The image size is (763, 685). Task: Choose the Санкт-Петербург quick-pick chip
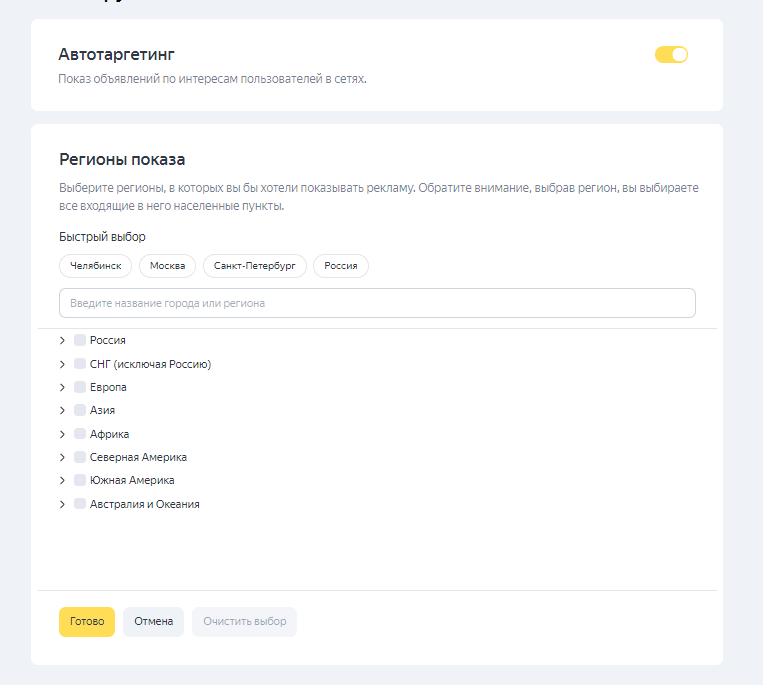(254, 266)
